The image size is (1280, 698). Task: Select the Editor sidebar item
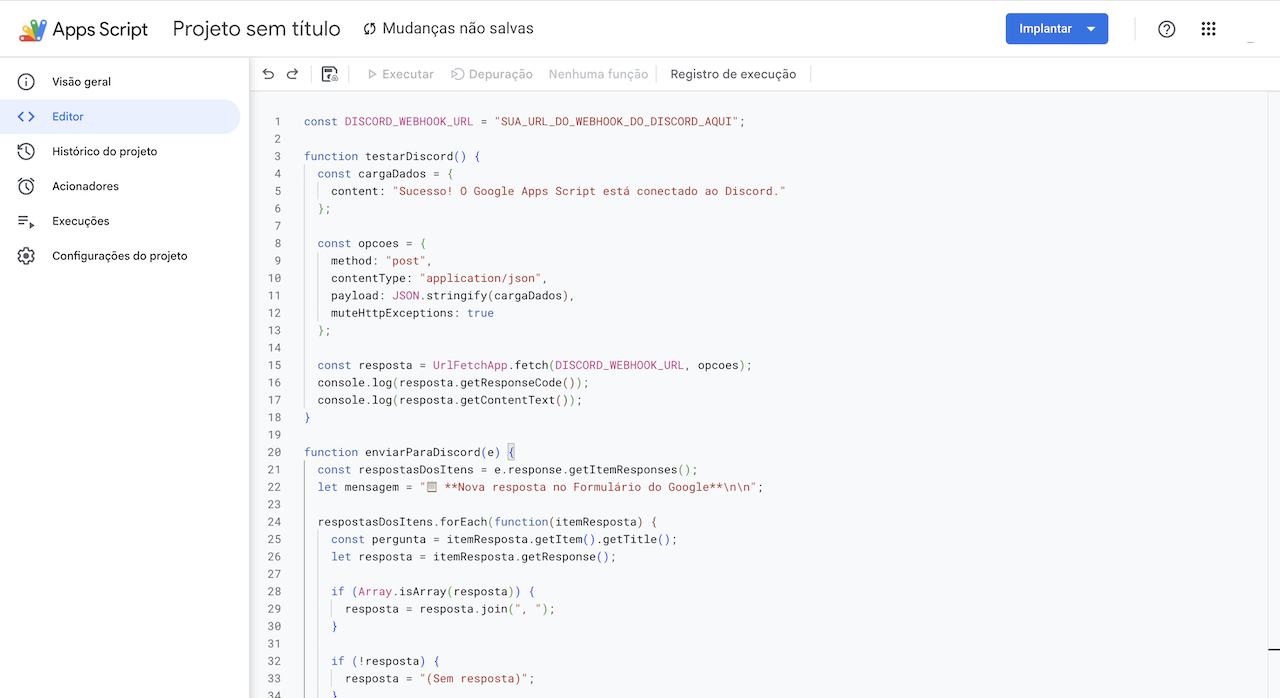click(x=120, y=117)
